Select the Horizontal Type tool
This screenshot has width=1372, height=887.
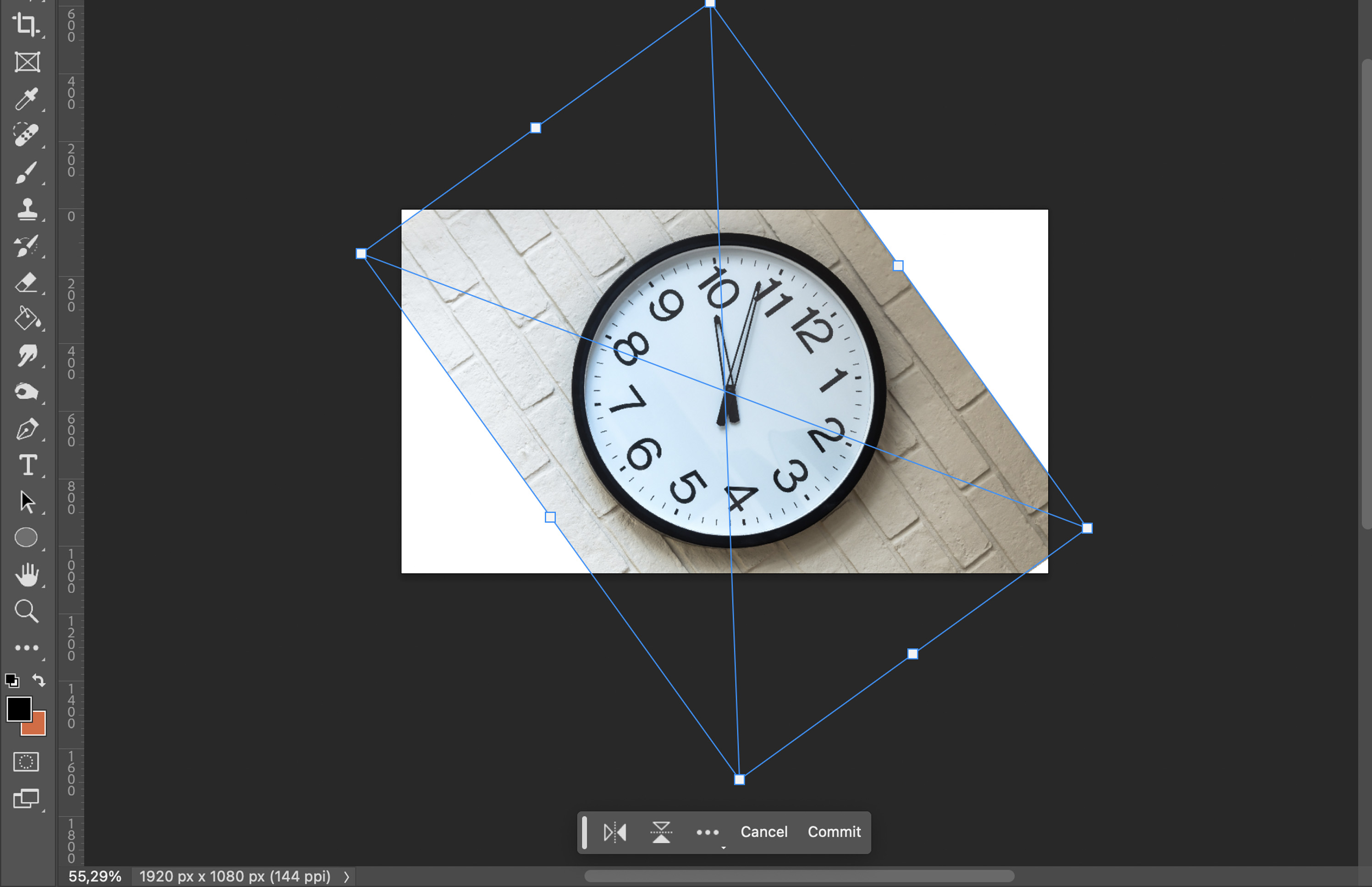point(27,466)
